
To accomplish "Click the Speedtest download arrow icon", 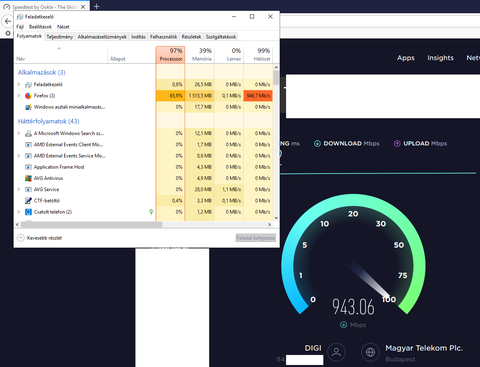I will coord(317,144).
